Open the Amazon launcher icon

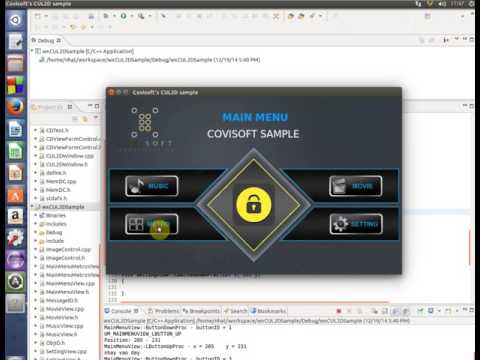click(15, 216)
